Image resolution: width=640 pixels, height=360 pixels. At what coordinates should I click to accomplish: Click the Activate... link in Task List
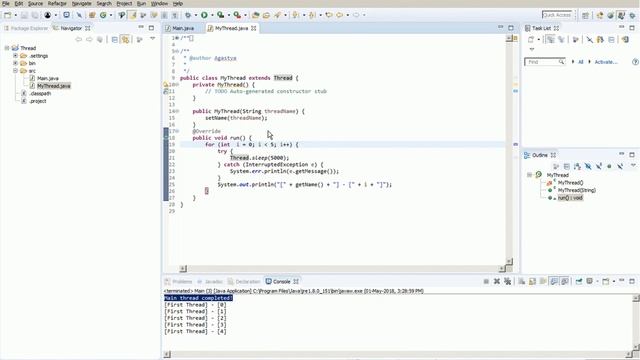point(606,62)
